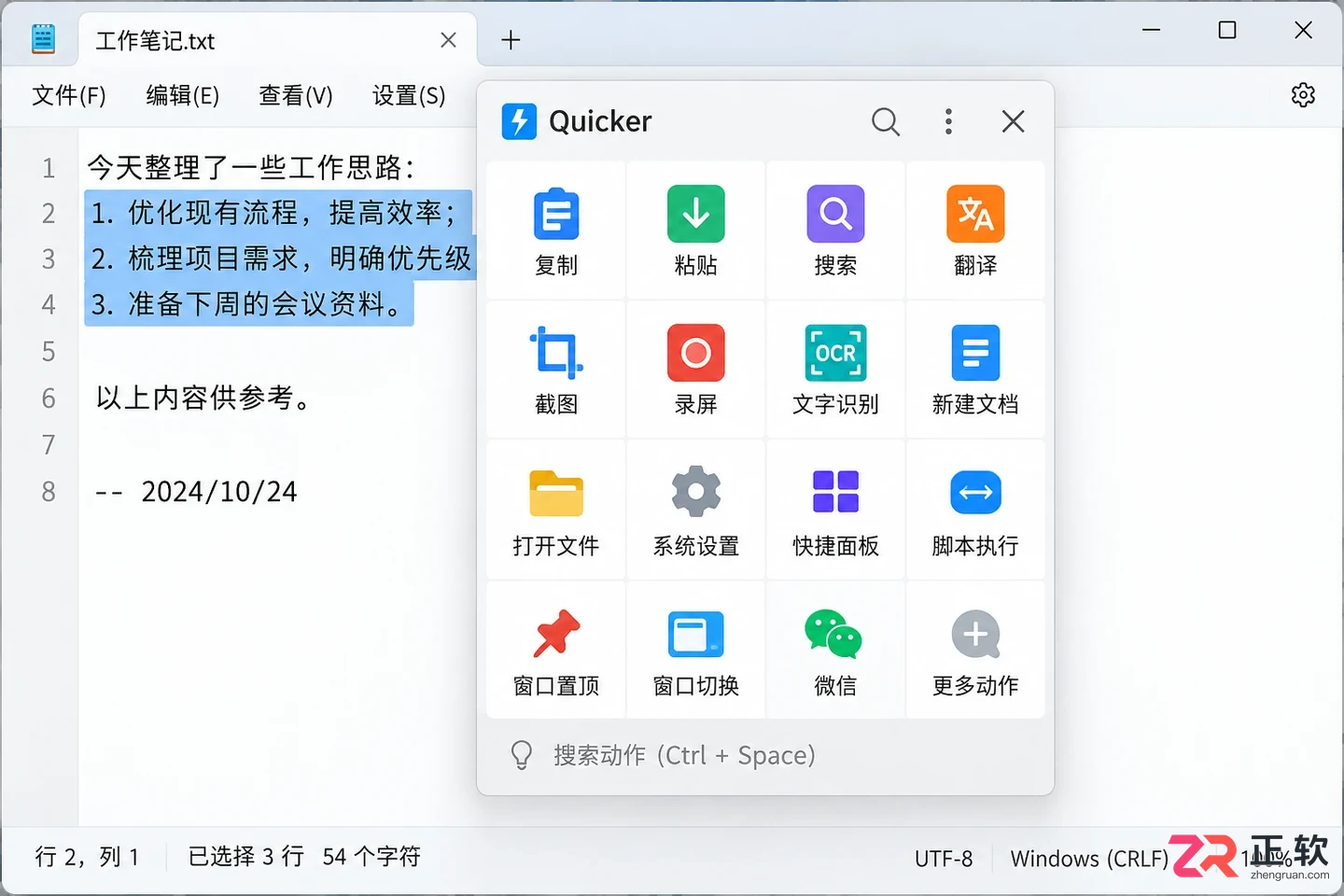Click the 窗口切换 window switch action
The image size is (1344, 896).
(695, 650)
